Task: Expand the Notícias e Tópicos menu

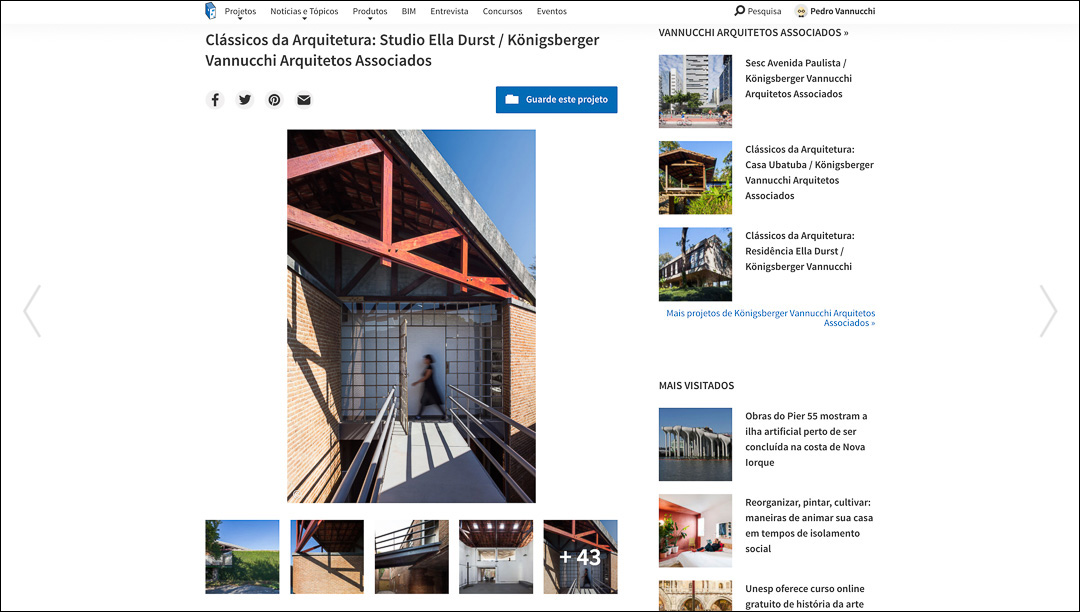Action: (x=304, y=12)
